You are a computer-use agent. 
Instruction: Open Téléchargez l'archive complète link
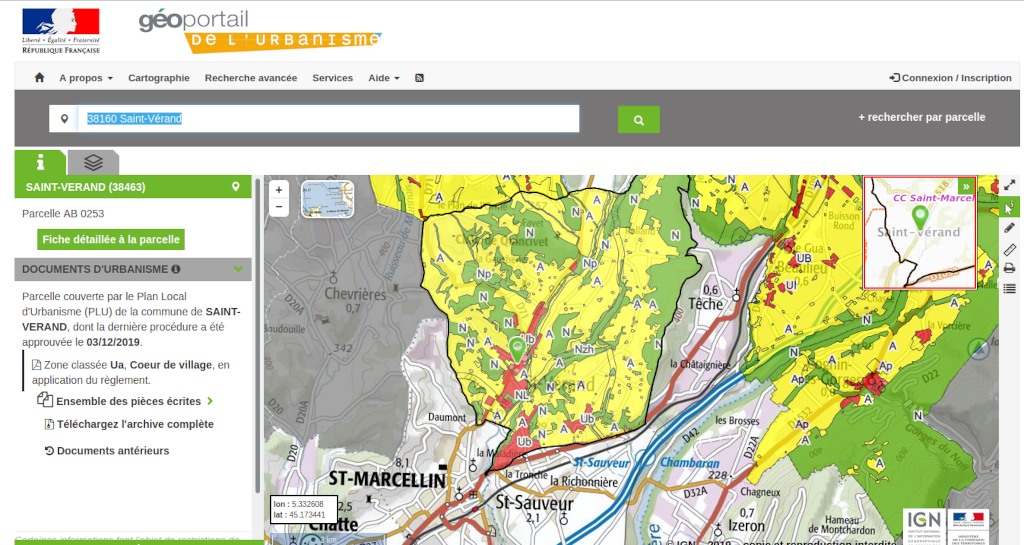(x=135, y=424)
